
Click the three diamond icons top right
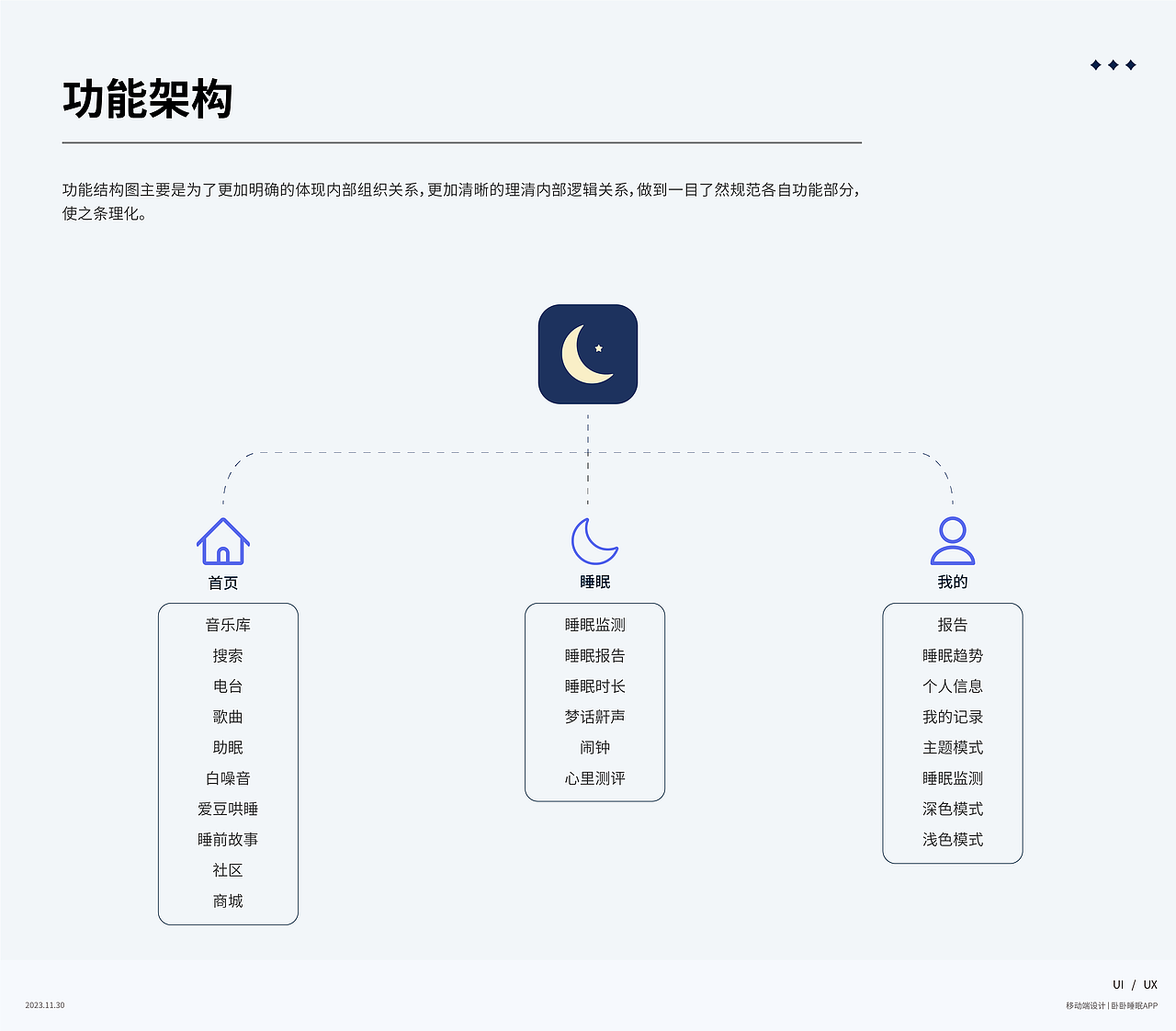(x=1114, y=64)
